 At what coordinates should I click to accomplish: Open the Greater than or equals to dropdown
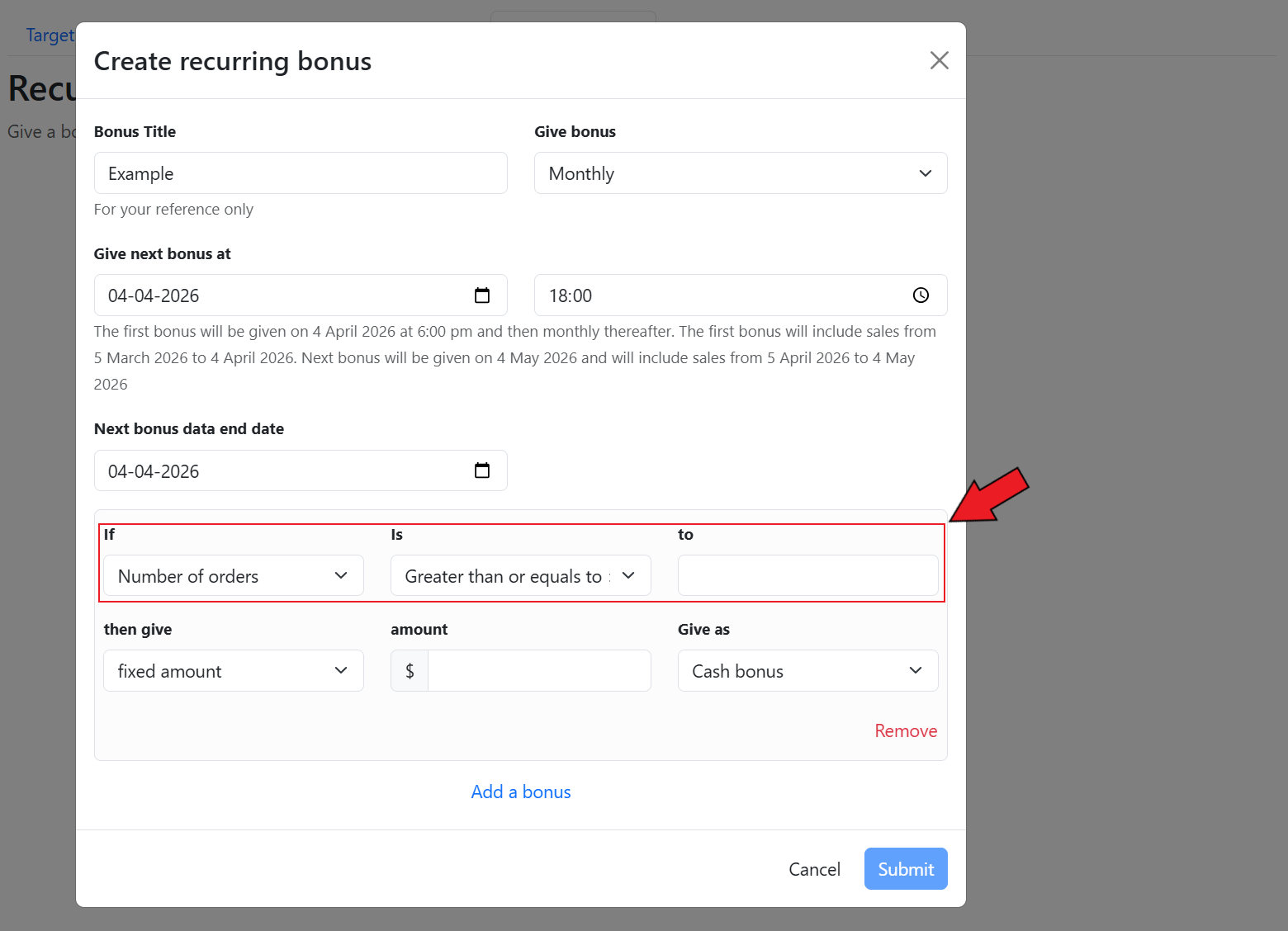[x=520, y=576]
